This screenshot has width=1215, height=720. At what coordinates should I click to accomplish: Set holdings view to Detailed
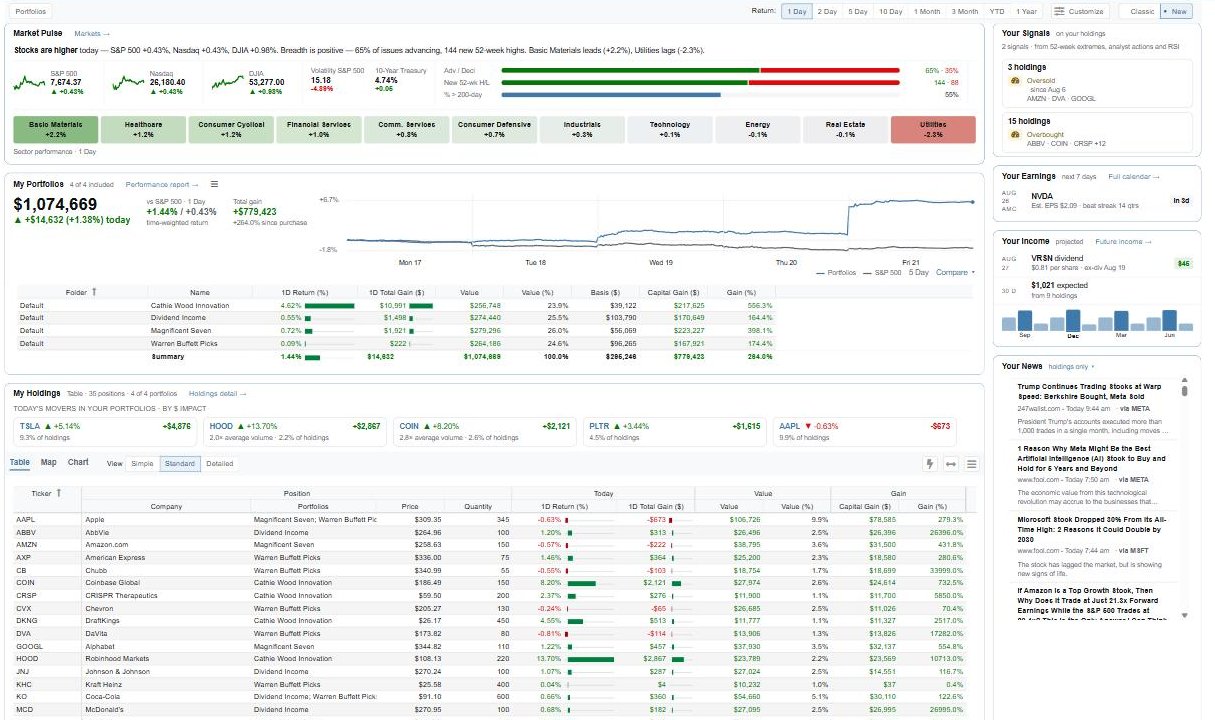tap(220, 464)
